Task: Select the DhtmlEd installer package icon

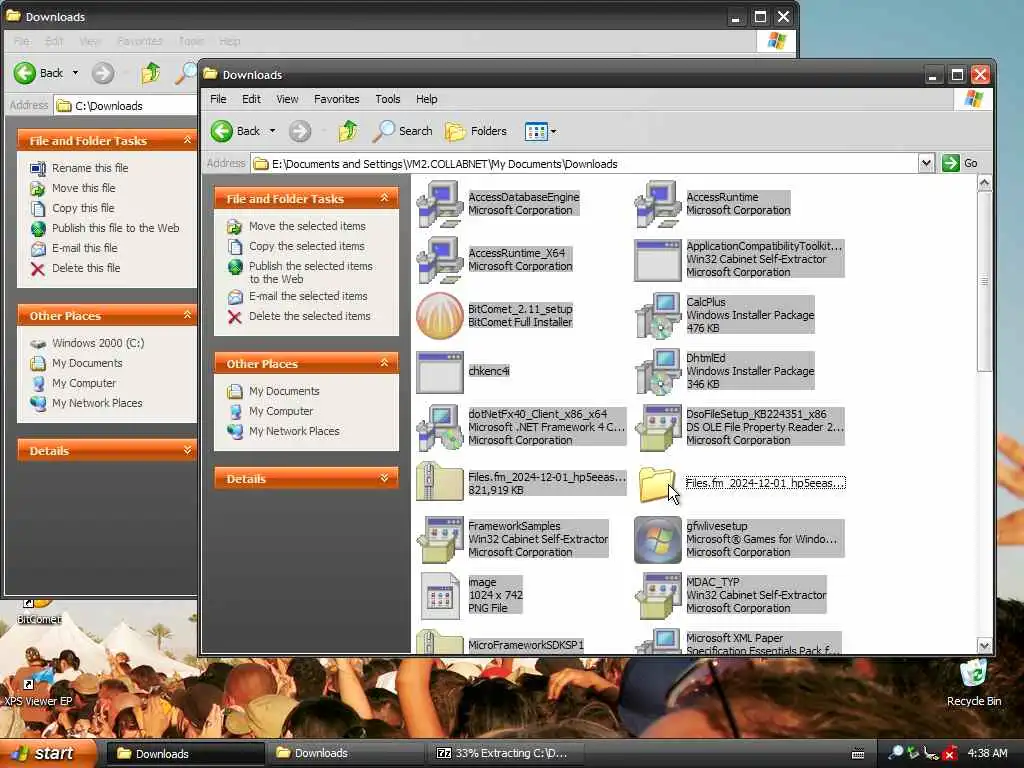Action: click(658, 372)
